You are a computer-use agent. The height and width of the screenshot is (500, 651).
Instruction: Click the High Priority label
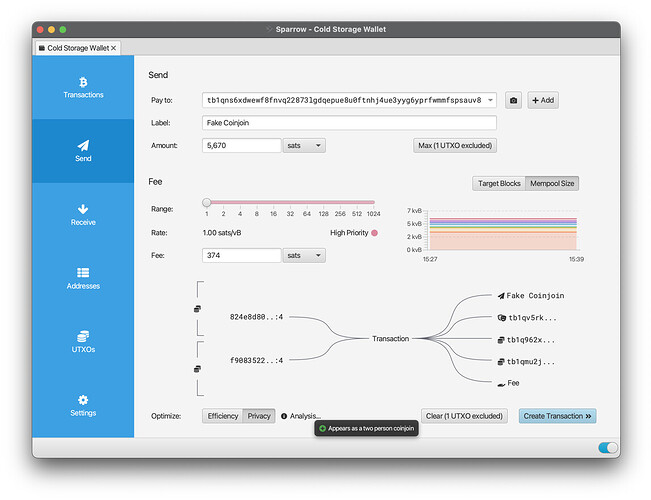point(349,233)
